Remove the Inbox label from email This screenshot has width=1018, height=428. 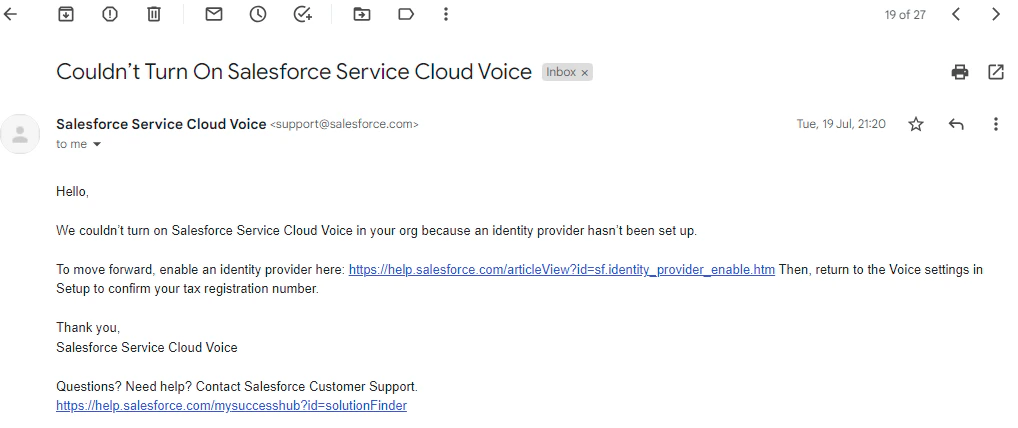tap(585, 73)
